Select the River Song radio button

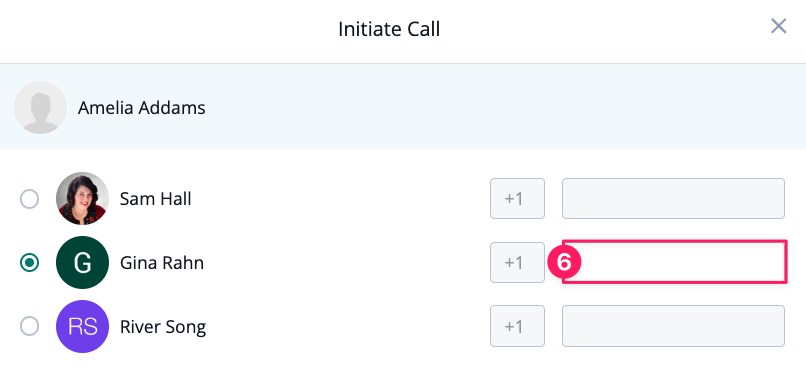29,326
